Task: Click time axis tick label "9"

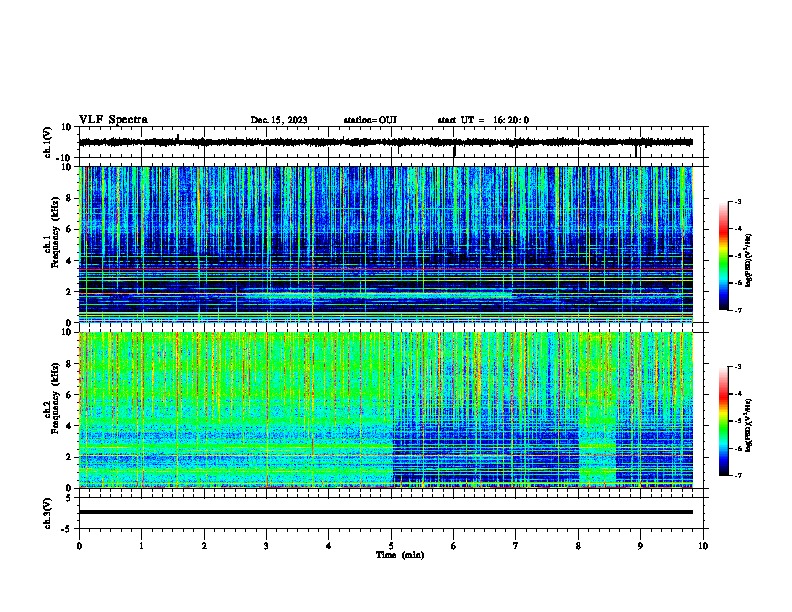Action: click(x=640, y=546)
